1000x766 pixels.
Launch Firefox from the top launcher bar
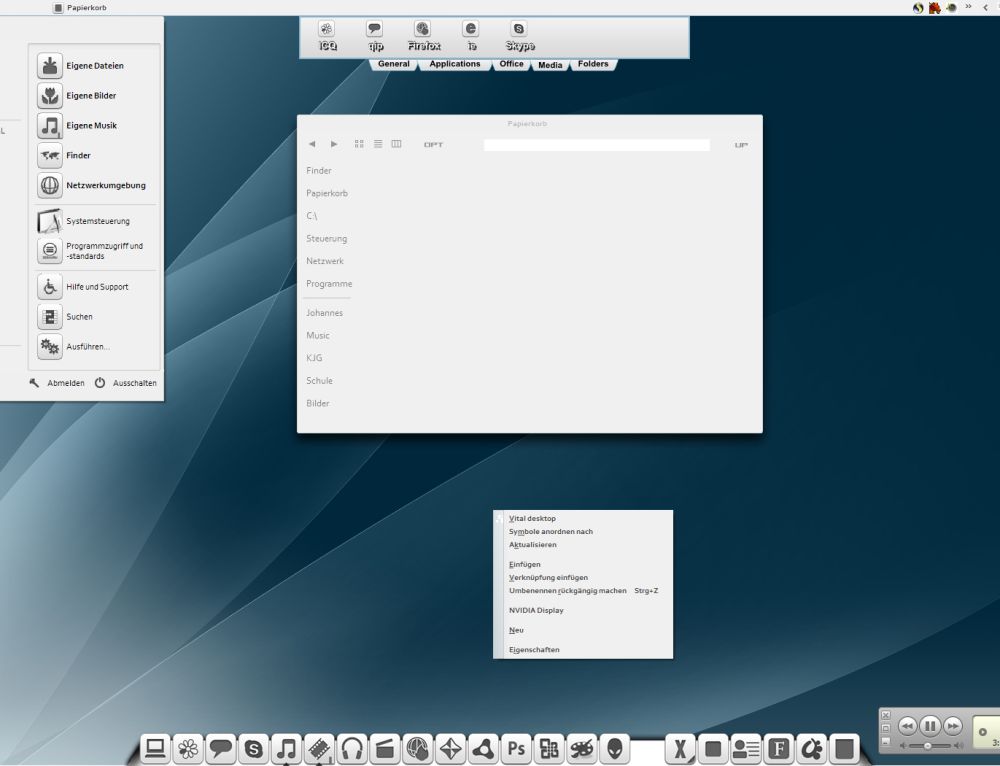(423, 30)
